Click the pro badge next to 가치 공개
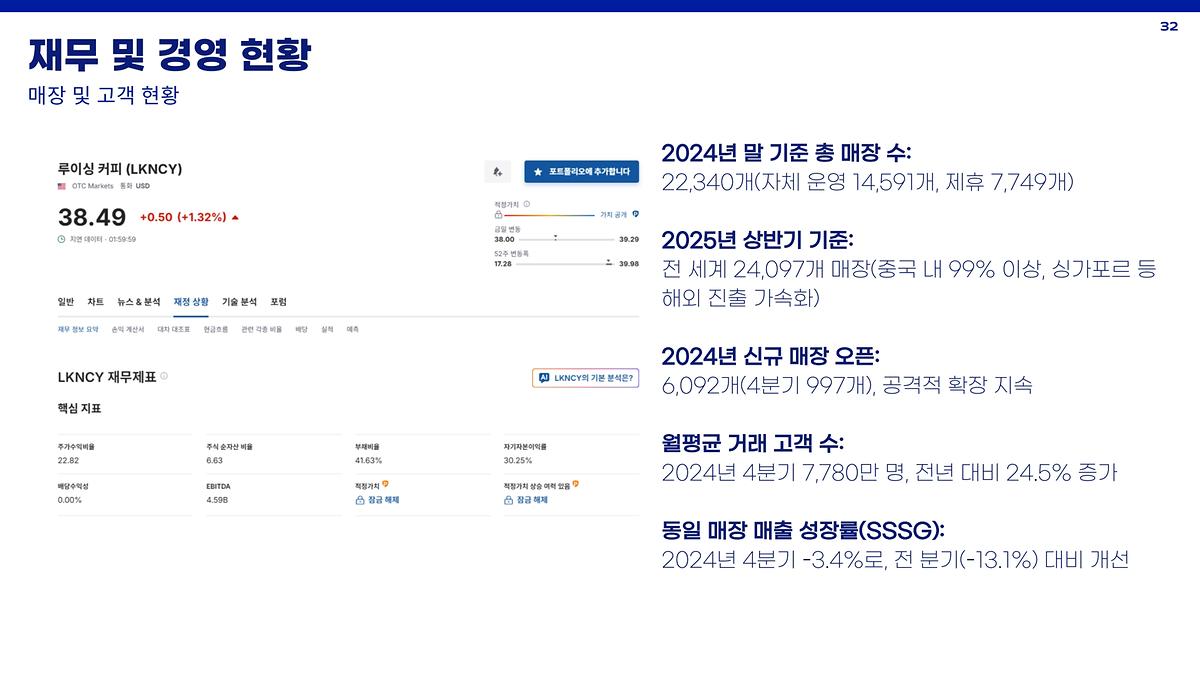The height and width of the screenshot is (675, 1200). [635, 214]
